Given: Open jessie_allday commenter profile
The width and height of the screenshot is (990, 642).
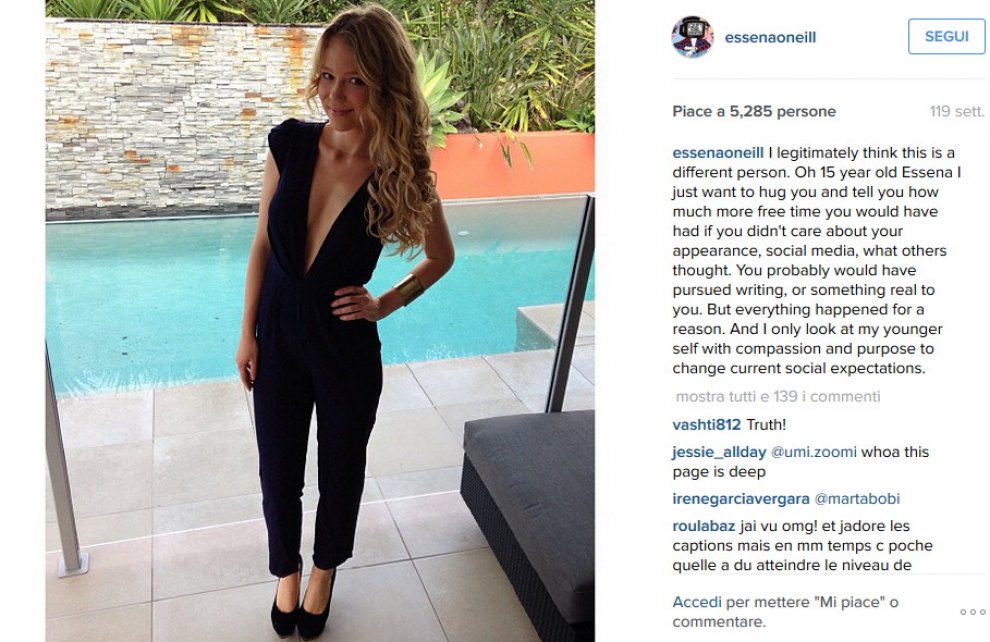Looking at the screenshot, I should [x=719, y=452].
